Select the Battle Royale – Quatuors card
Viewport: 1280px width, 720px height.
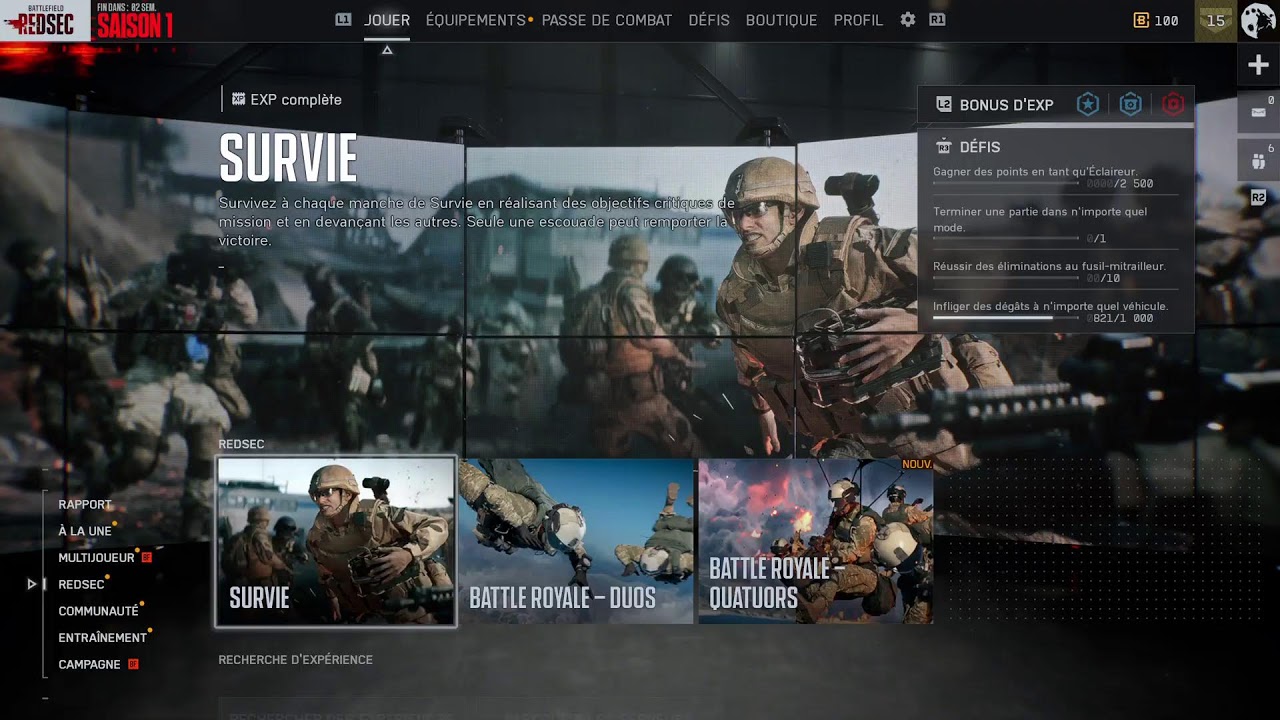coord(816,541)
